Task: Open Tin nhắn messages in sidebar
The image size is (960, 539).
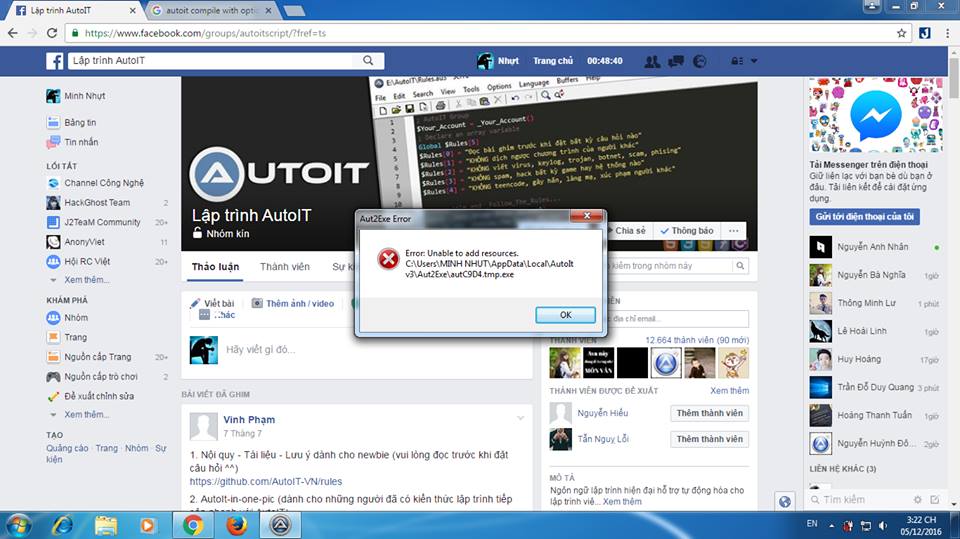Action: (81, 142)
